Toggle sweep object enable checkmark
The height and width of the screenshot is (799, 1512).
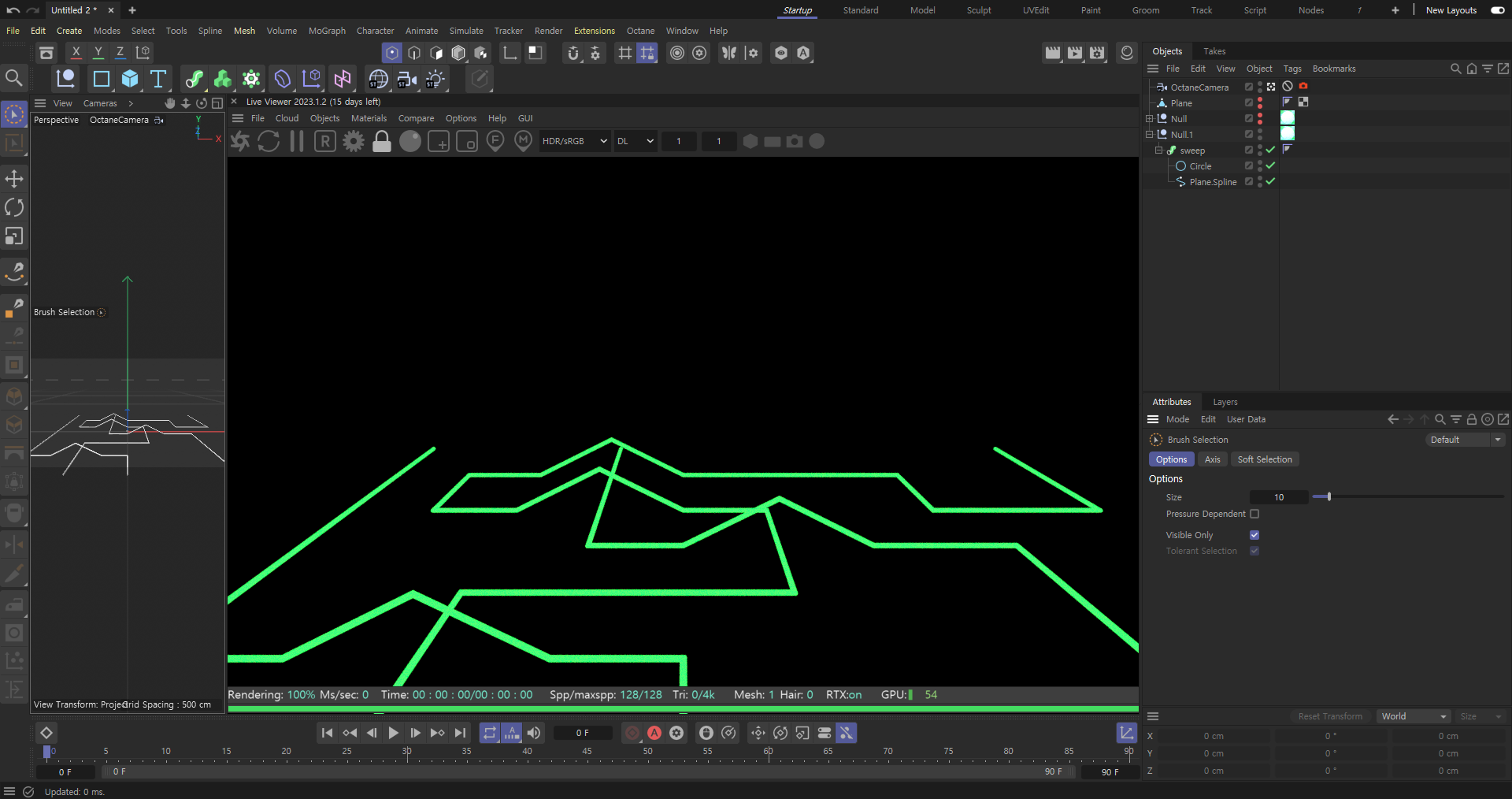[x=1270, y=150]
